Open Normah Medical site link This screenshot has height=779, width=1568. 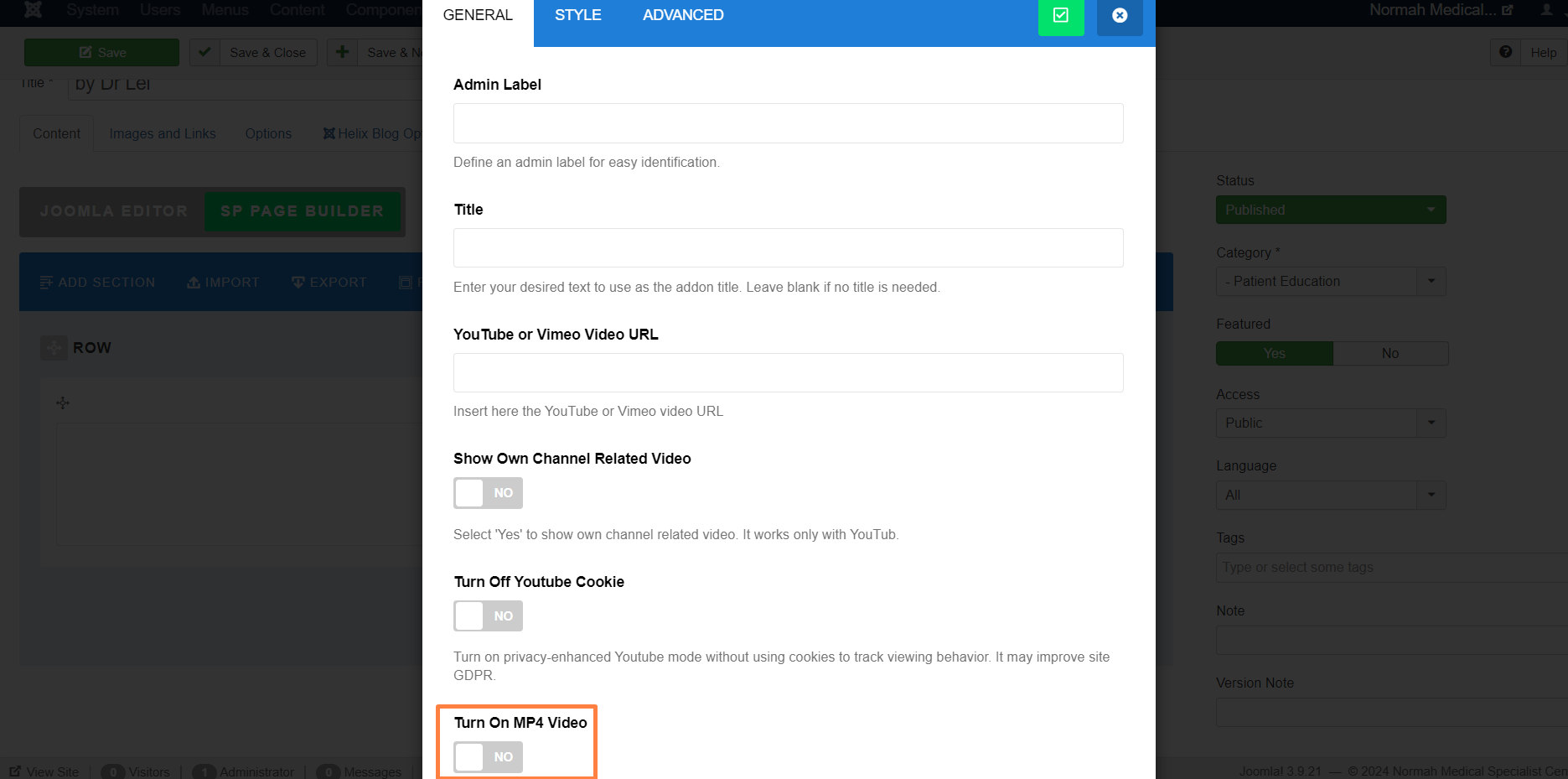tap(1441, 10)
